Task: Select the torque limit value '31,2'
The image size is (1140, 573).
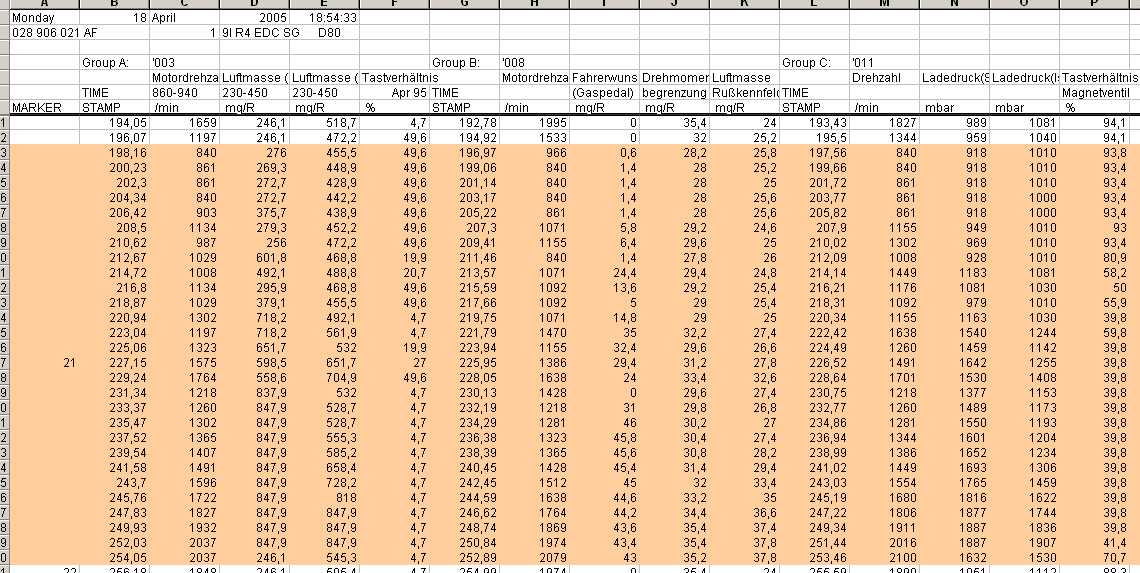Action: (x=673, y=362)
